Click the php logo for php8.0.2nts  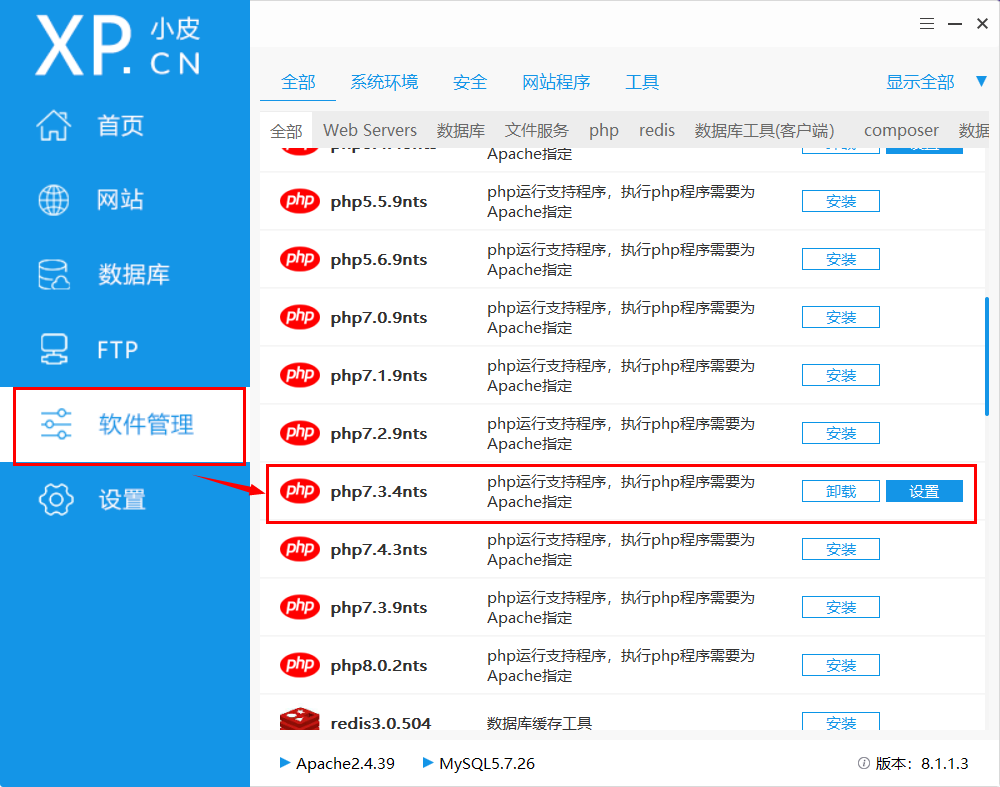(300, 665)
